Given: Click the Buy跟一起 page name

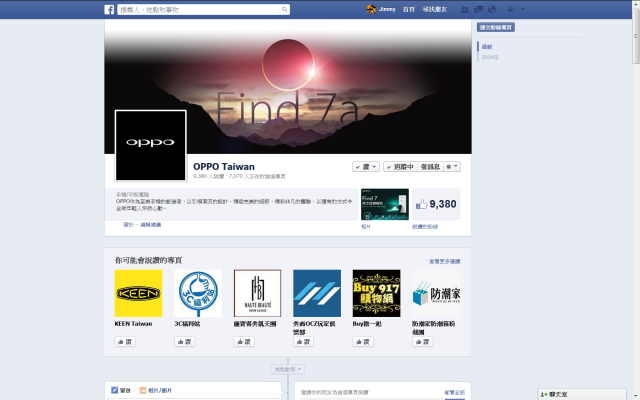Looking at the screenshot, I should [x=367, y=324].
